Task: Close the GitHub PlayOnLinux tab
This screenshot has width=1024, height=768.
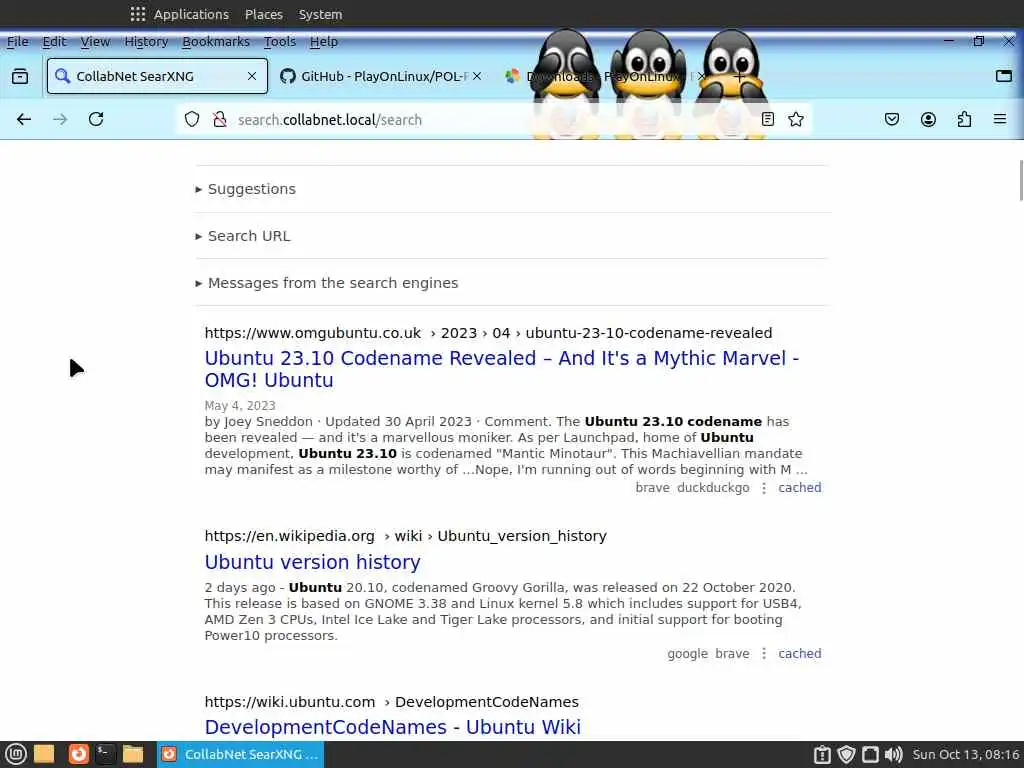Action: [477, 76]
